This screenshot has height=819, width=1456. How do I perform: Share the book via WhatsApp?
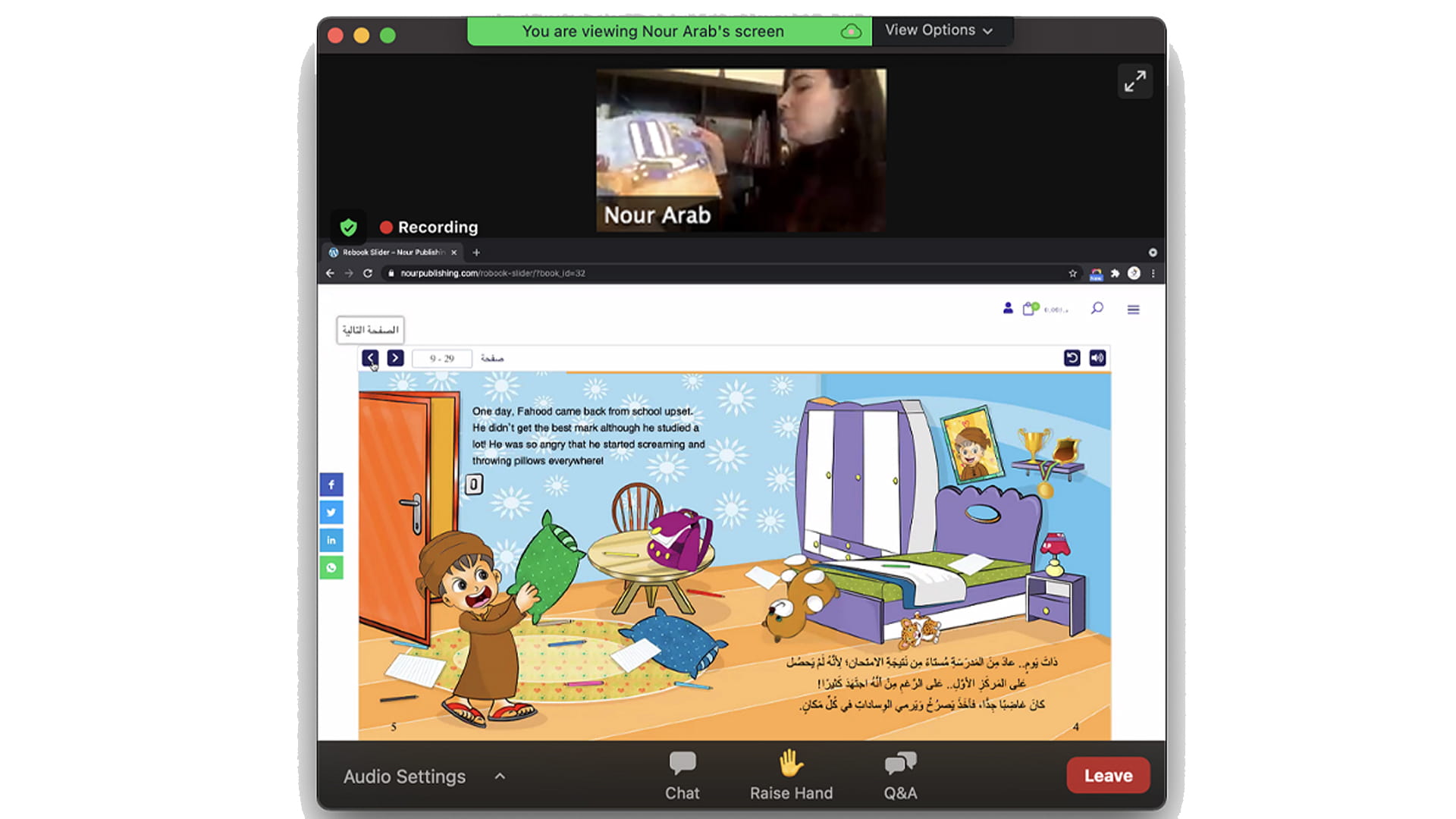(x=331, y=568)
